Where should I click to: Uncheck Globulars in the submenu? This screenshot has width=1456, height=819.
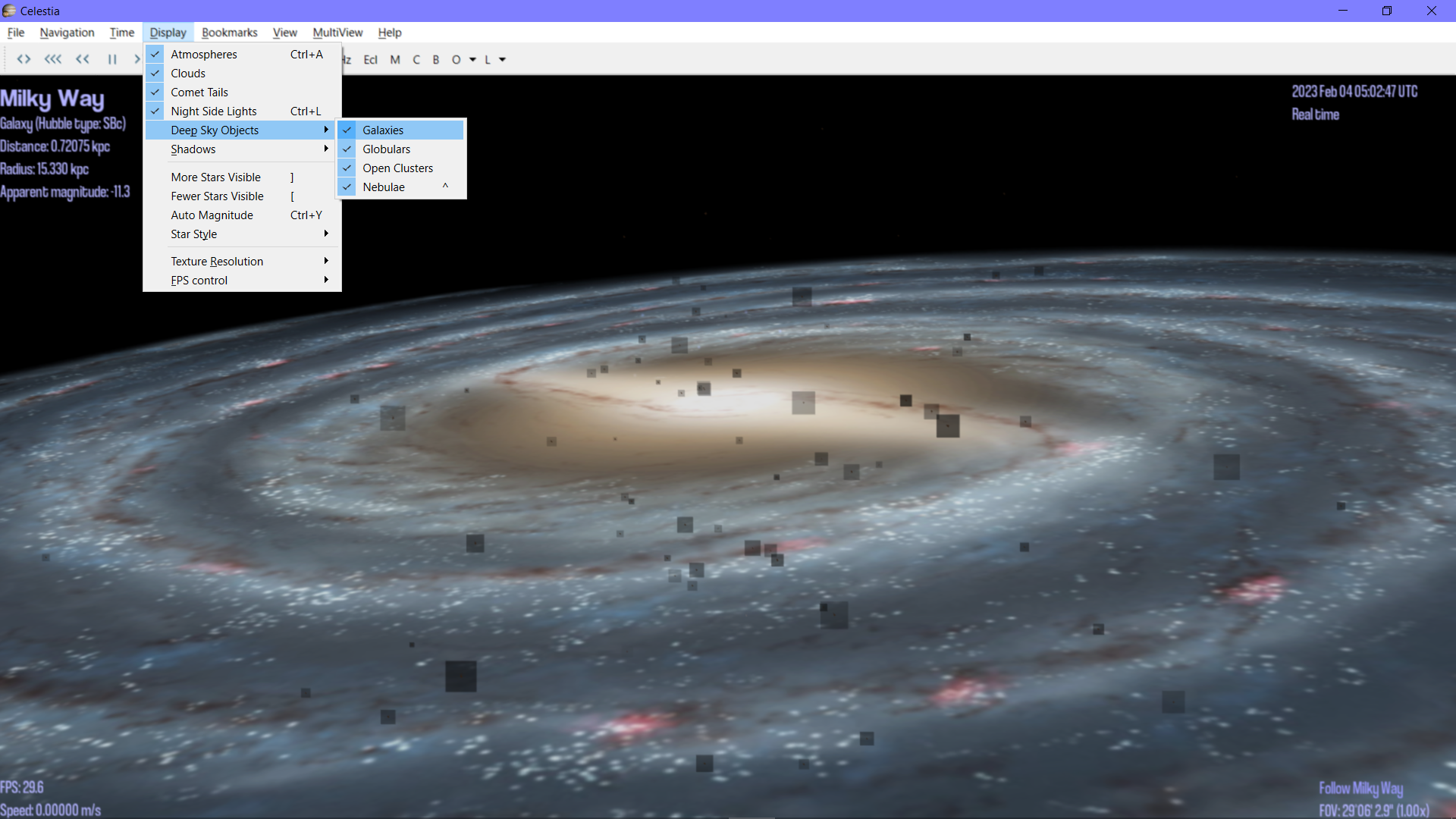[x=401, y=149]
